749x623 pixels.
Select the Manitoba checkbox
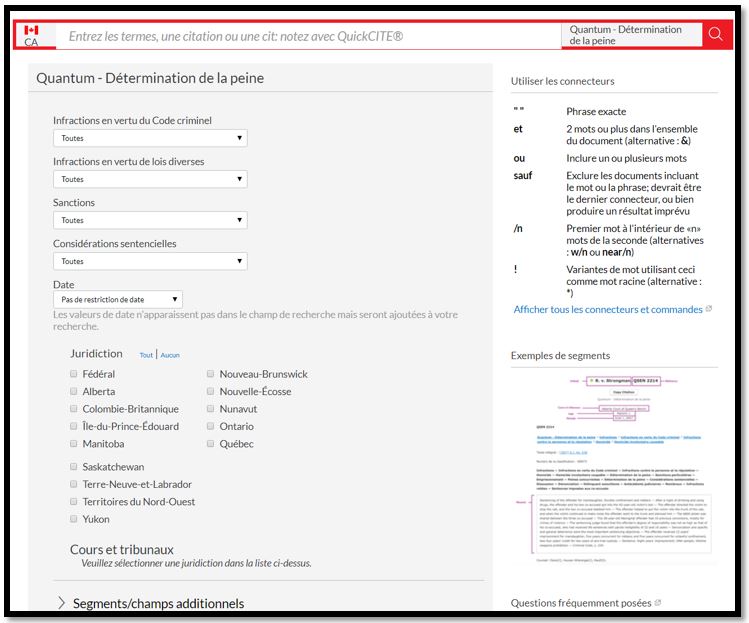click(74, 443)
